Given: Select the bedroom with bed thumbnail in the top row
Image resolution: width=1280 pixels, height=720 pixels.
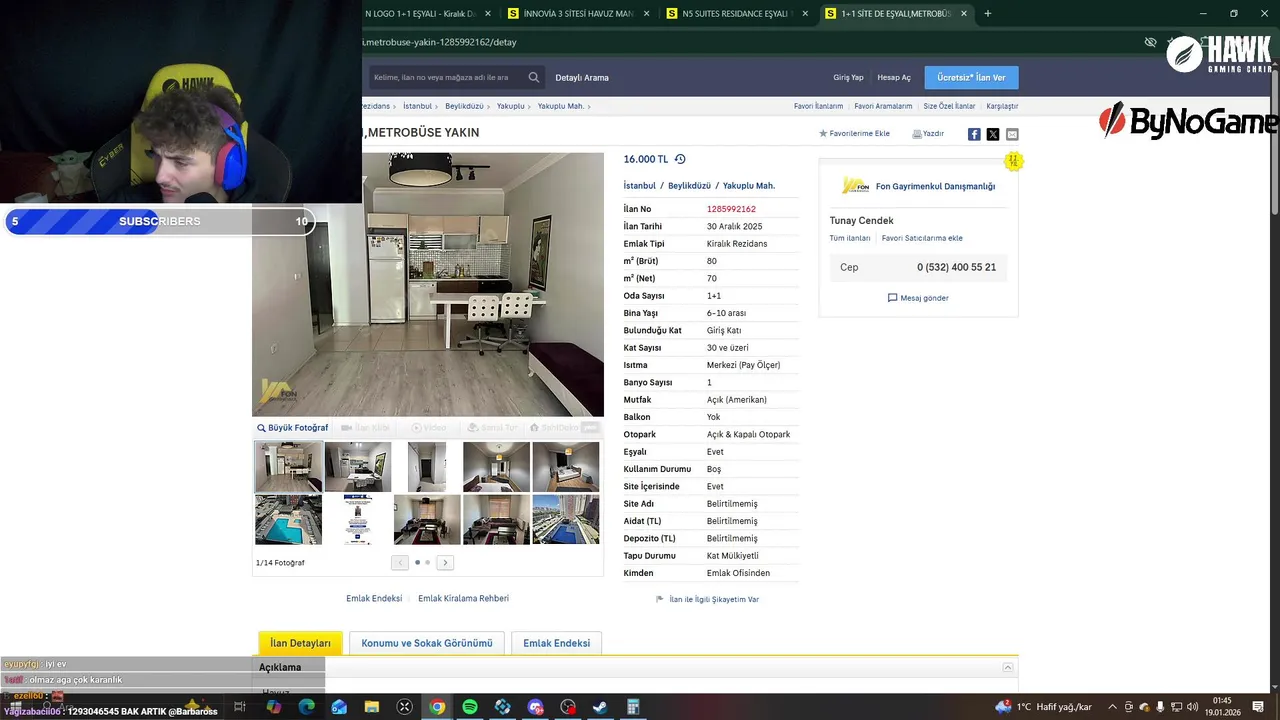Looking at the screenshot, I should [x=566, y=467].
